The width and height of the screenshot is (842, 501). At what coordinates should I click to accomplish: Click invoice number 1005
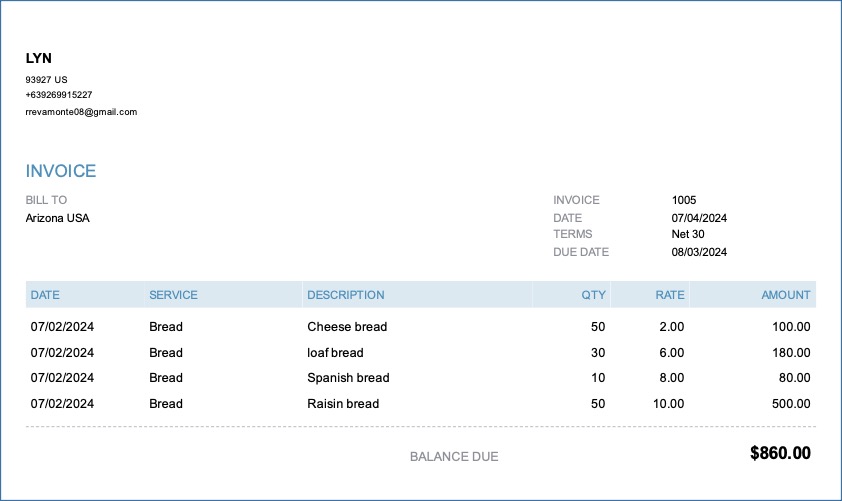point(684,200)
